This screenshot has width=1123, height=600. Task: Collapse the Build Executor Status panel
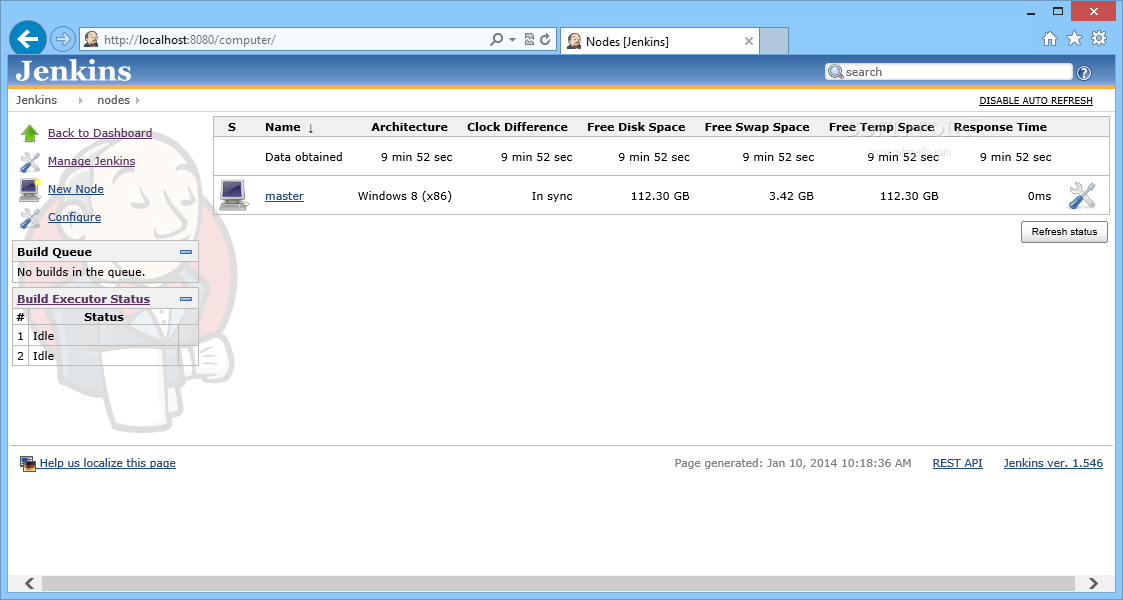pos(186,299)
